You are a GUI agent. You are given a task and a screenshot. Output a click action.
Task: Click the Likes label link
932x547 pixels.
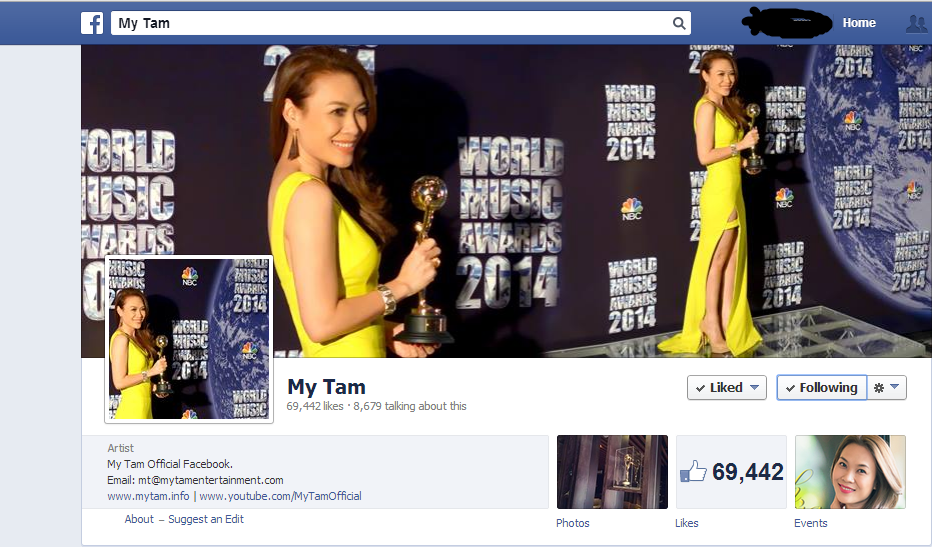point(687,523)
